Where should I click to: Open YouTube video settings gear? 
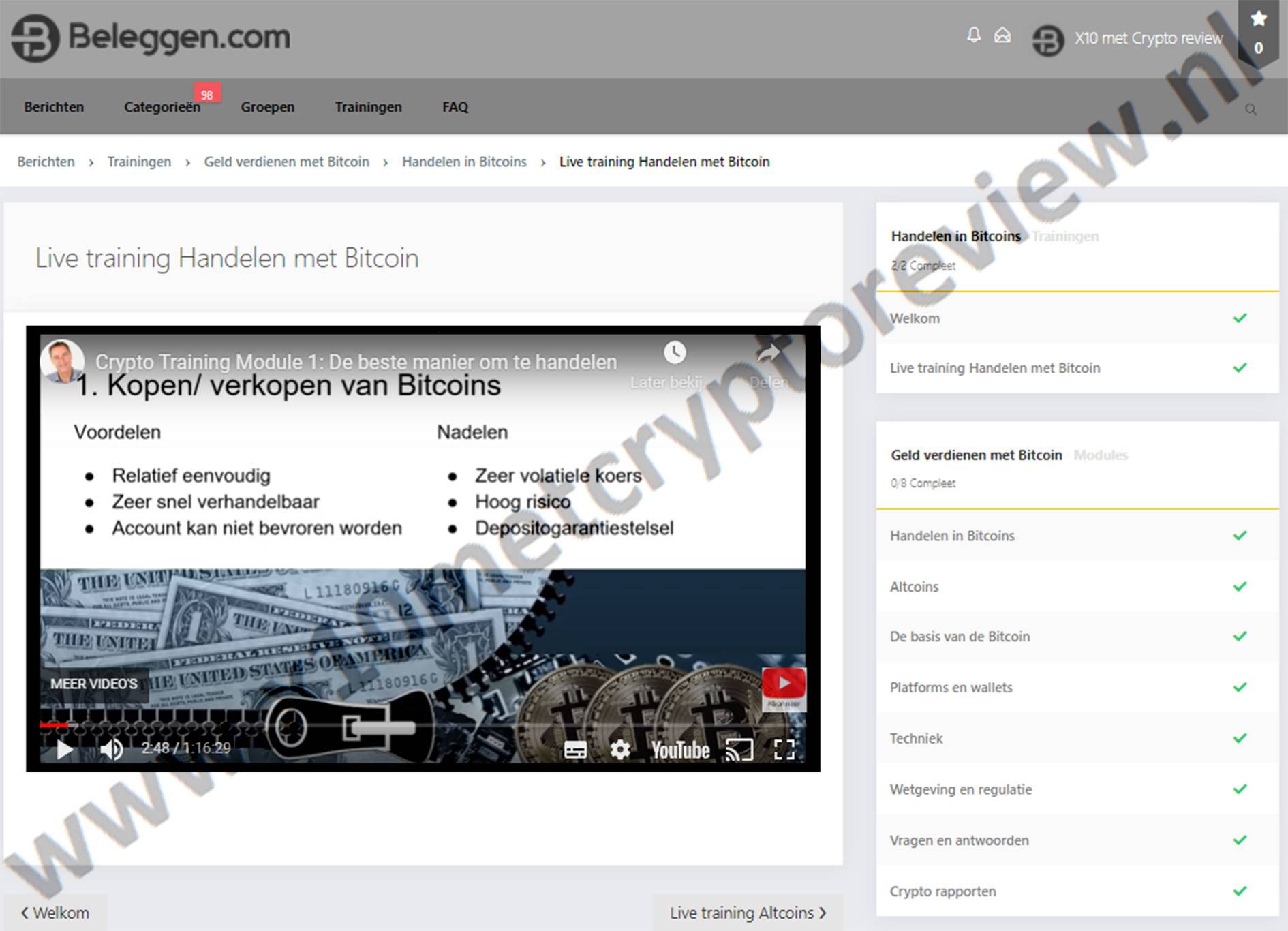pos(619,750)
